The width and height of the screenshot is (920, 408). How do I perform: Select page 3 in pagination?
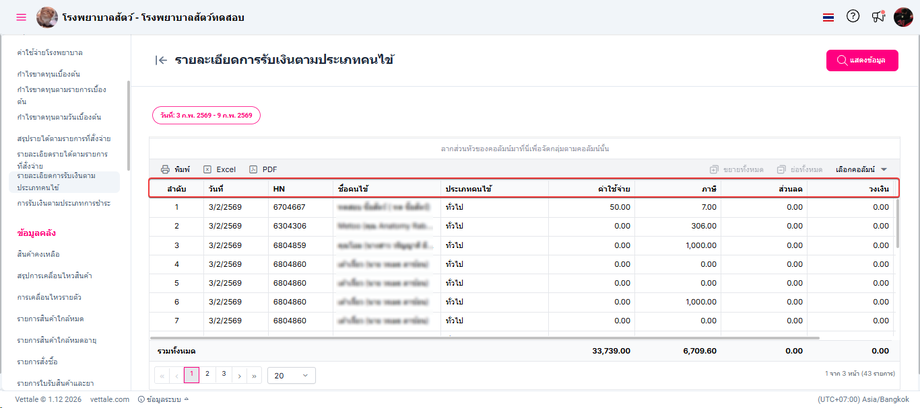tap(224, 374)
